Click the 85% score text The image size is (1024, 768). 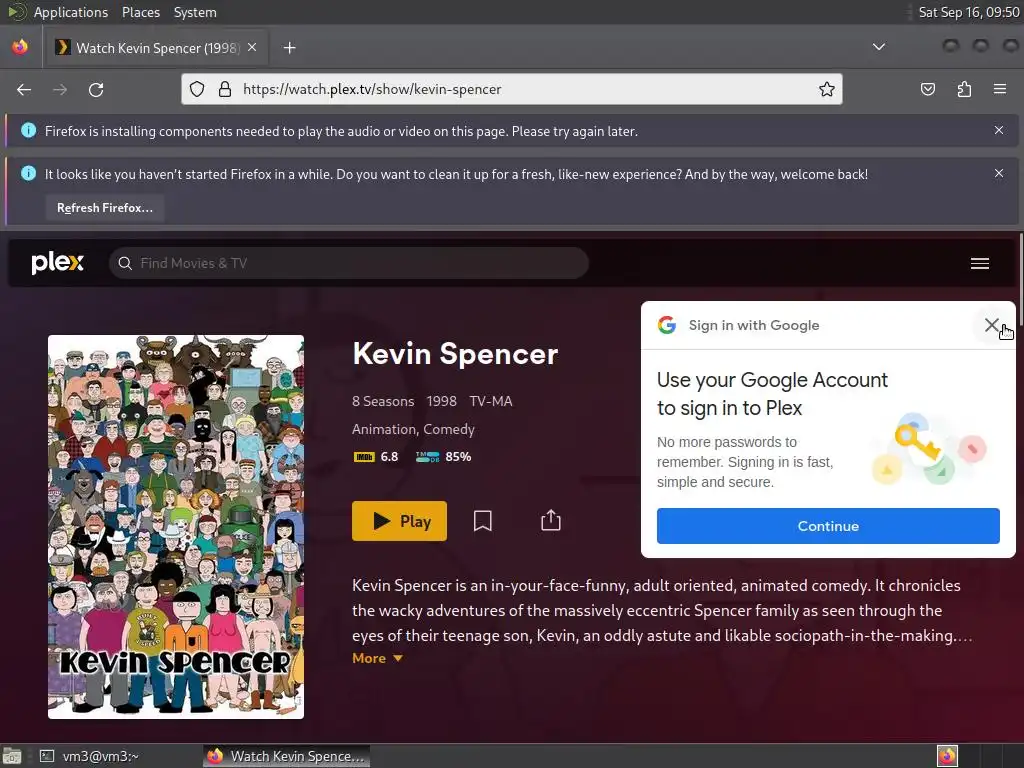point(458,456)
